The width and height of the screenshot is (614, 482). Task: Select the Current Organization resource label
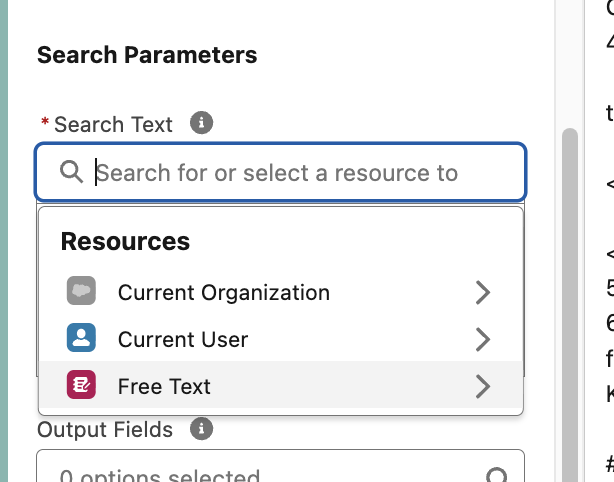click(x=223, y=293)
